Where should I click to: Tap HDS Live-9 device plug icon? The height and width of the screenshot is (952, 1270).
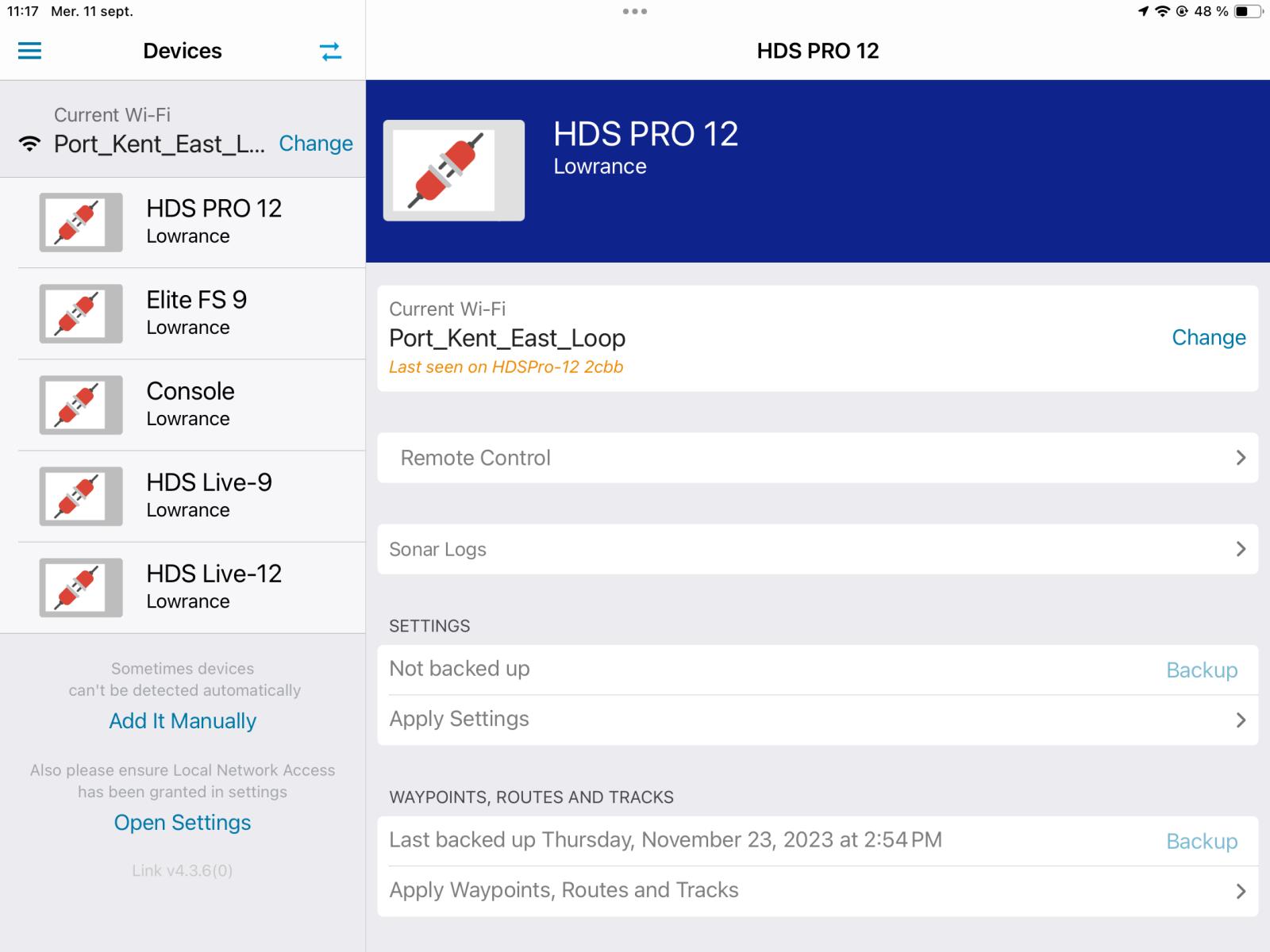click(x=81, y=497)
